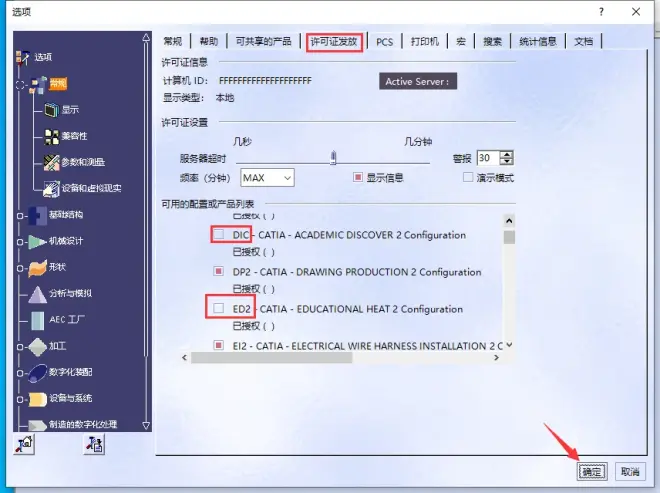660x493 pixels.
Task: Check the ED2 Educational Heat 2 checkbox
Action: tap(218, 308)
